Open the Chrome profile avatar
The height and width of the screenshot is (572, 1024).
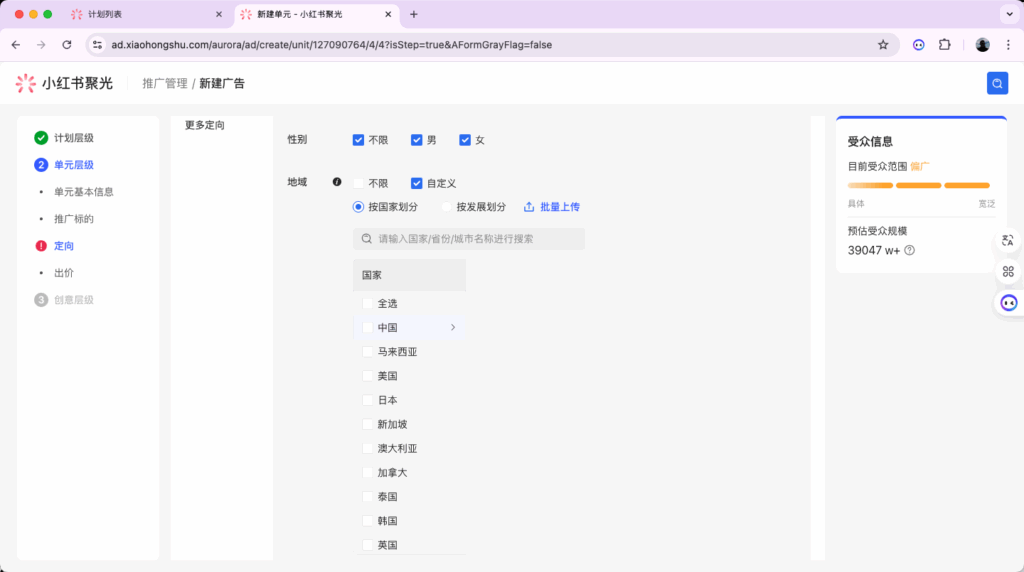point(982,44)
